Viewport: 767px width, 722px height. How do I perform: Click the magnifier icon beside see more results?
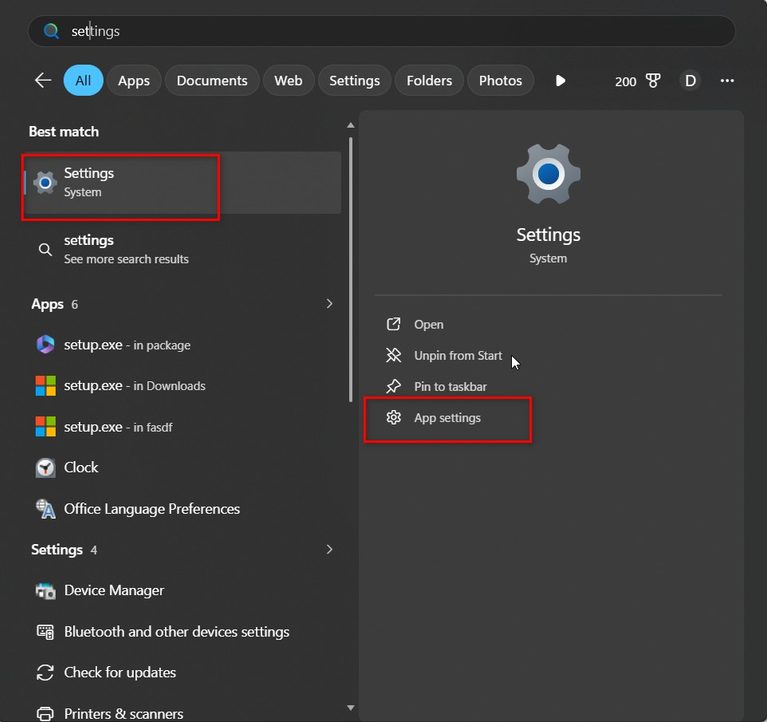tap(45, 249)
